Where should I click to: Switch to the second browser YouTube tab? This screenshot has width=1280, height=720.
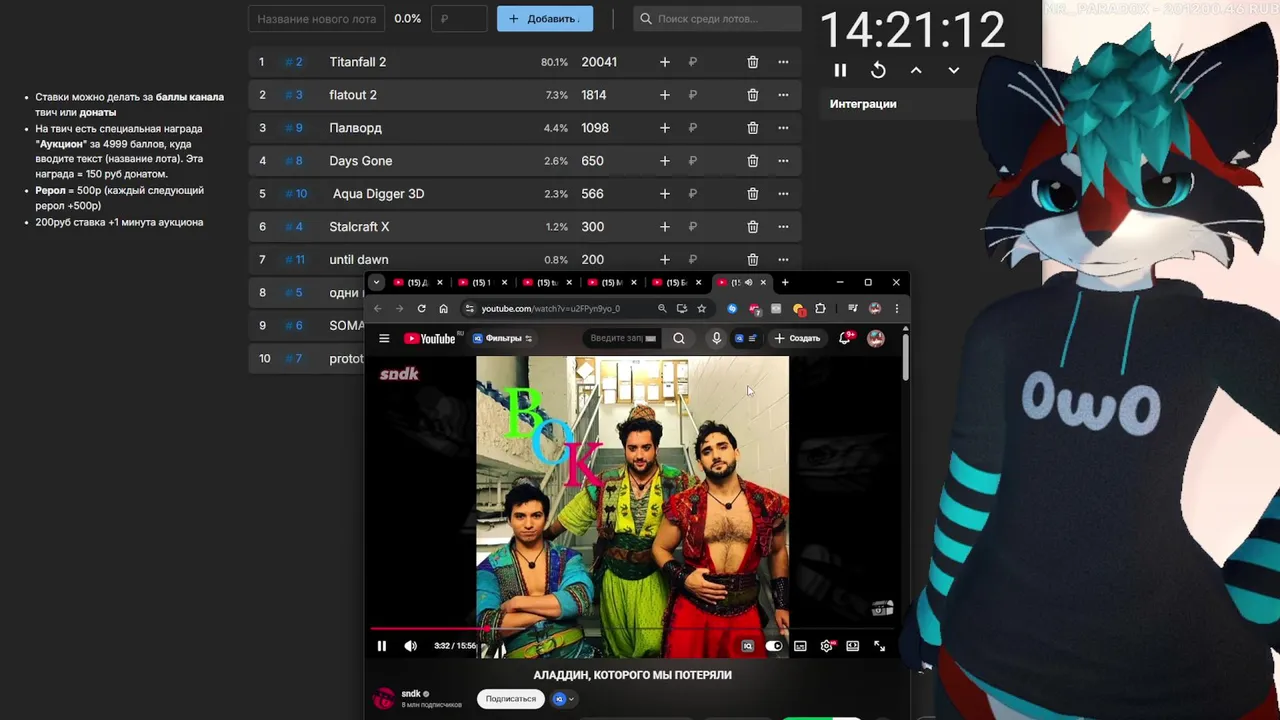[x=482, y=283]
